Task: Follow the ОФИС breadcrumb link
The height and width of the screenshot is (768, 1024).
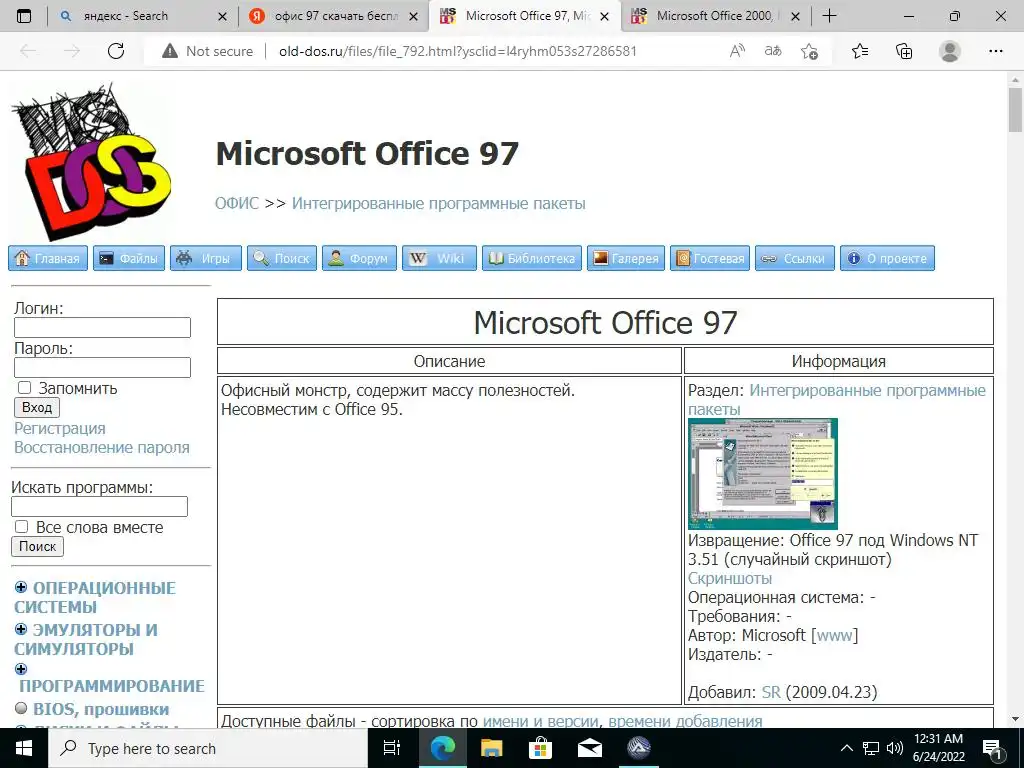Action: (237, 204)
